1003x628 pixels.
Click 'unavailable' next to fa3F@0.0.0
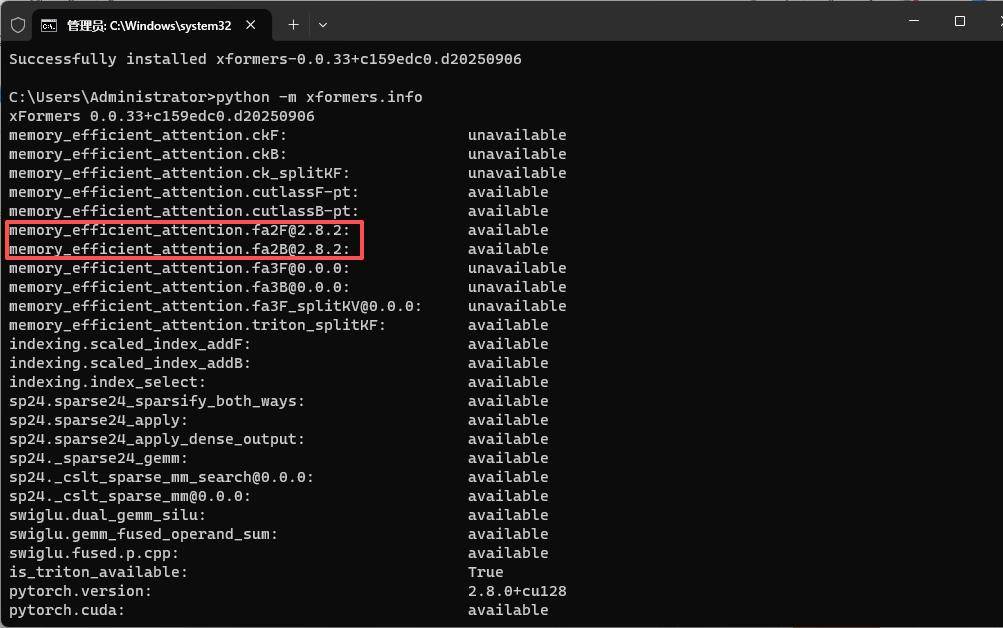tap(516, 268)
